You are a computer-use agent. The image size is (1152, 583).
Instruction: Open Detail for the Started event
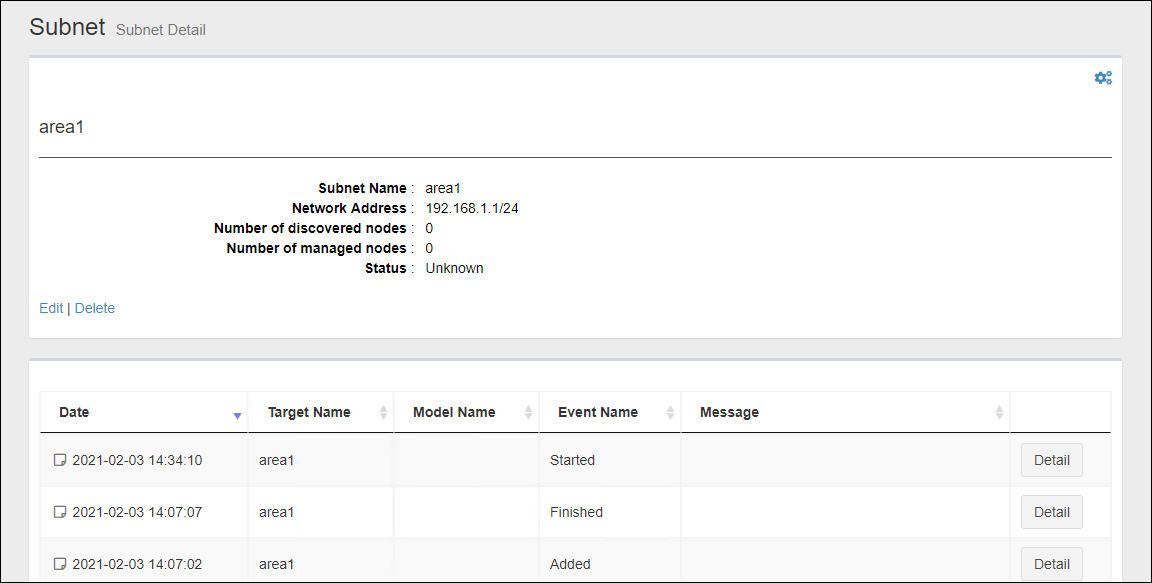[1051, 460]
